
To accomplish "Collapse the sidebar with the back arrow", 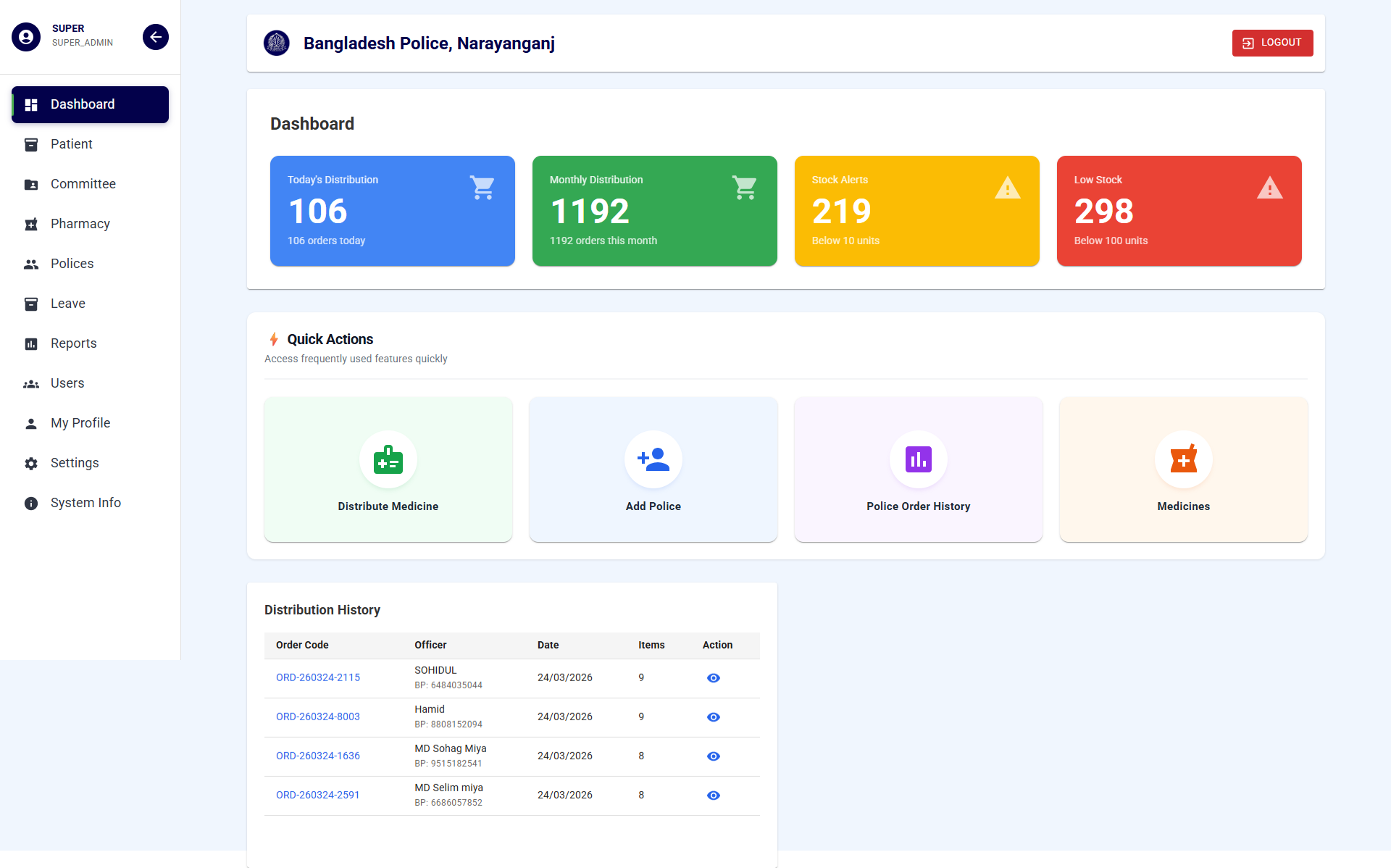I will point(155,36).
